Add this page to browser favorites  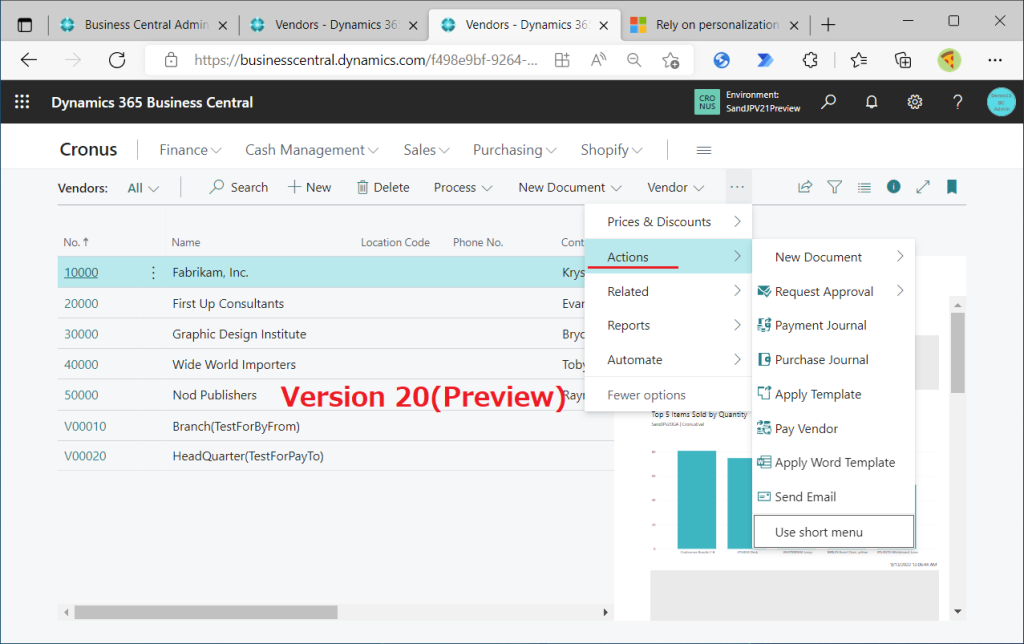pyautogui.click(x=670, y=60)
